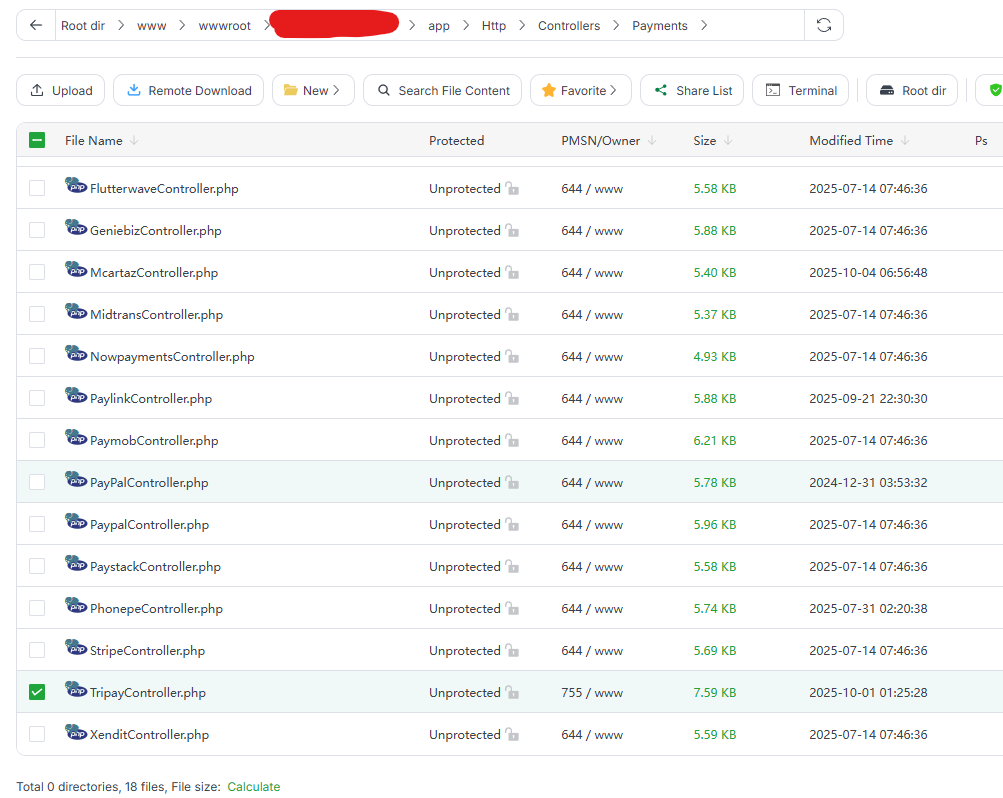Viewport: 1003px width, 798px height.
Task: Click the PHP icon for FlutterwaveController.php
Action: pyautogui.click(x=76, y=187)
